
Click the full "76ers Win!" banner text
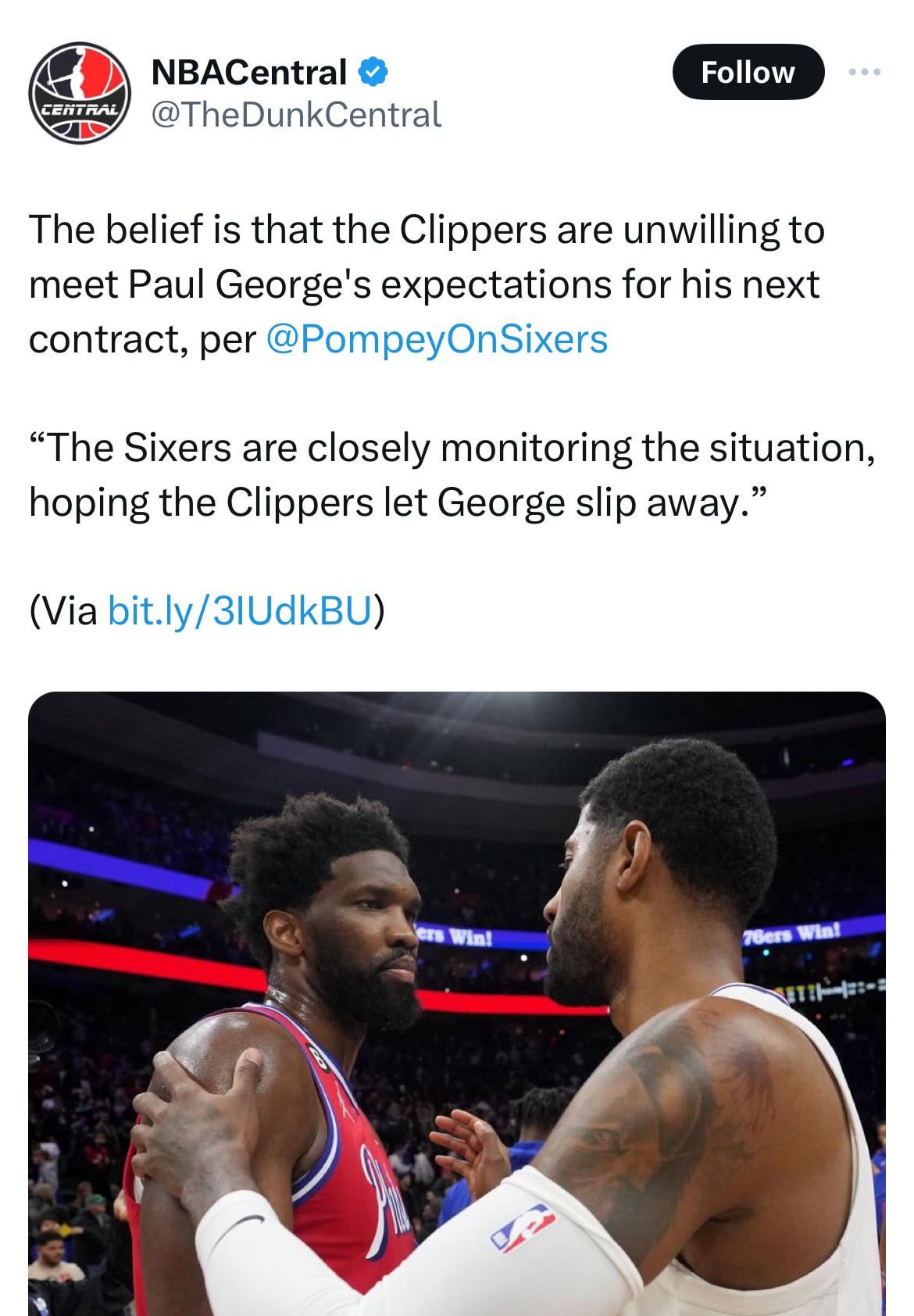[x=791, y=934]
